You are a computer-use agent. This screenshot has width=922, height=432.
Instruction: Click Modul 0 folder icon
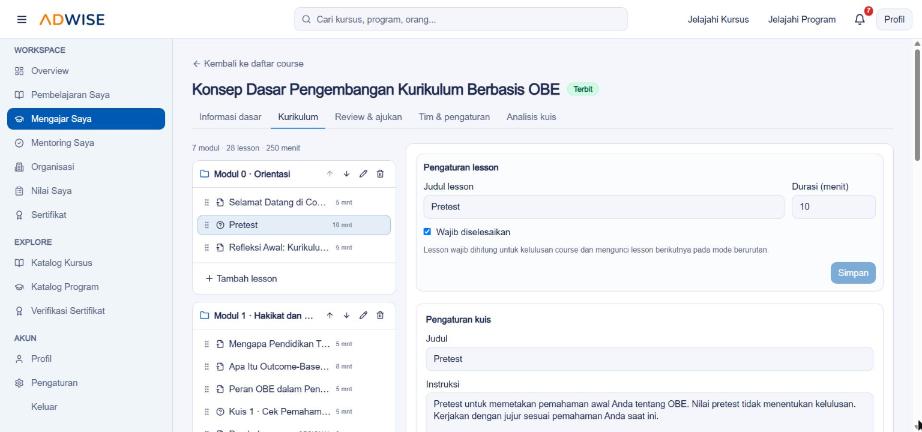204,174
